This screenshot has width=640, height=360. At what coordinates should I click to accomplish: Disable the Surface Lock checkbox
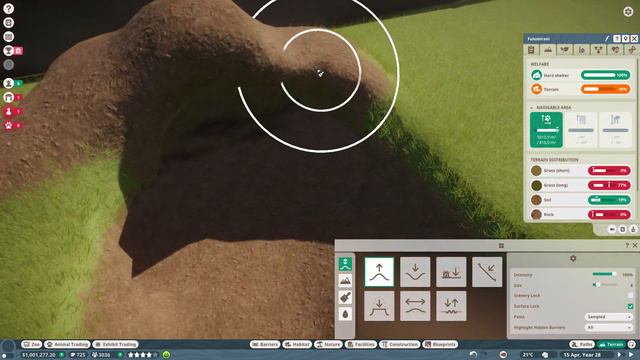click(630, 306)
